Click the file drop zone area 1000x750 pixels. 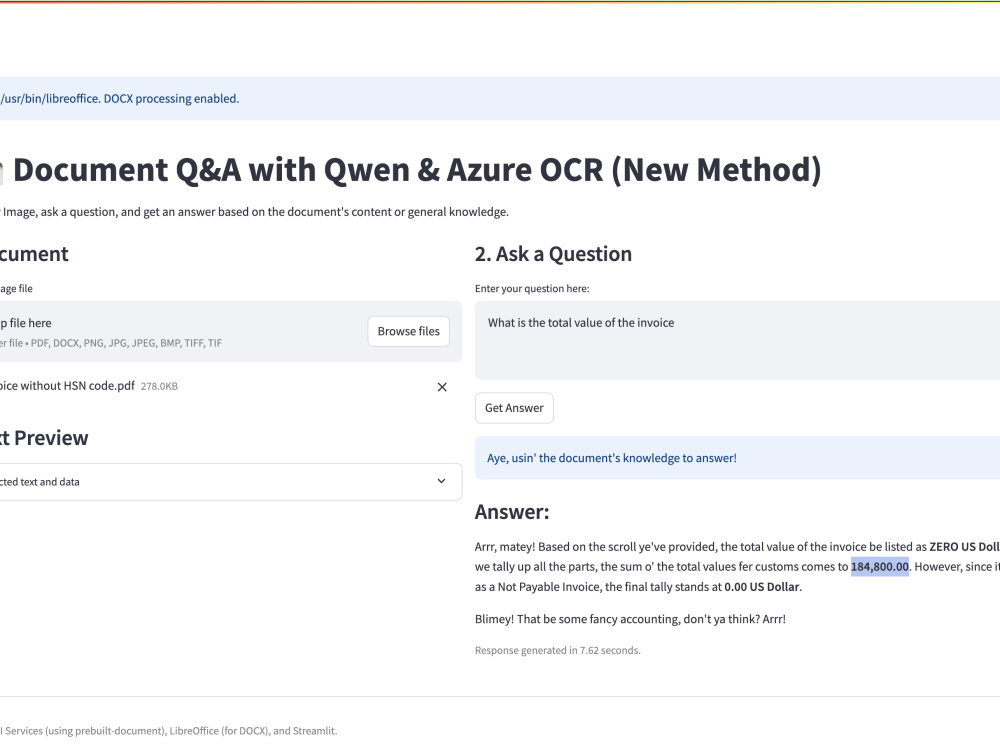coord(230,332)
